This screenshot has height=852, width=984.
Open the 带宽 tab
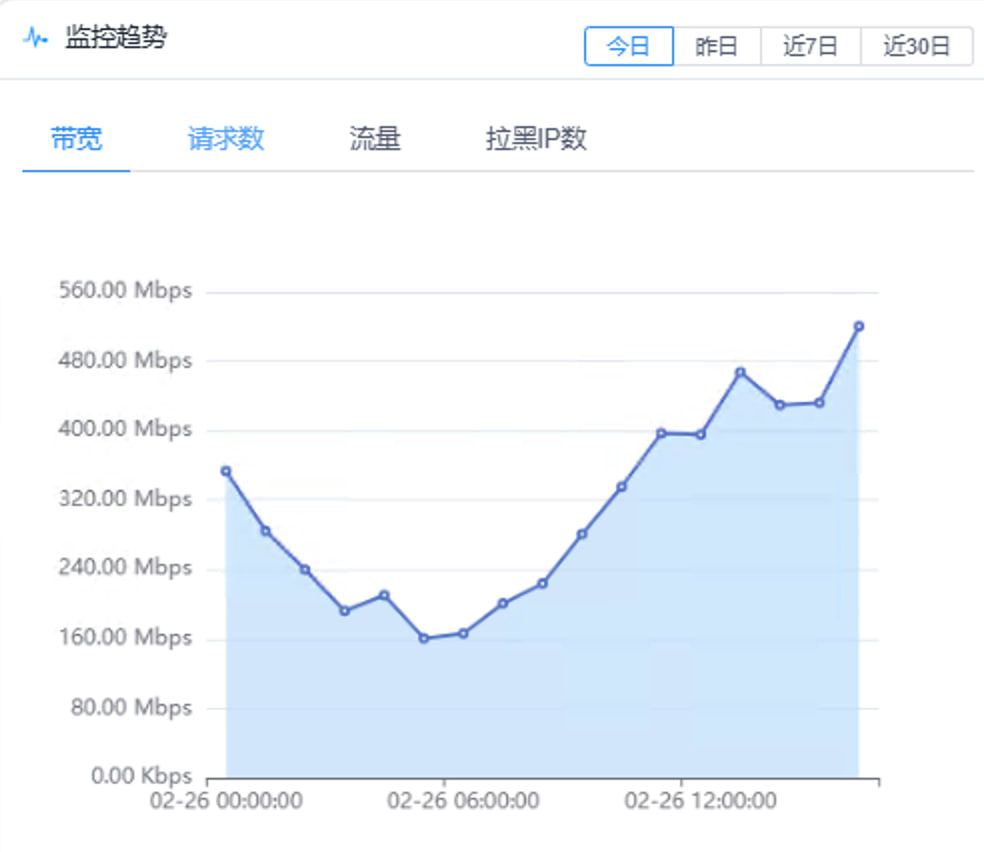76,139
